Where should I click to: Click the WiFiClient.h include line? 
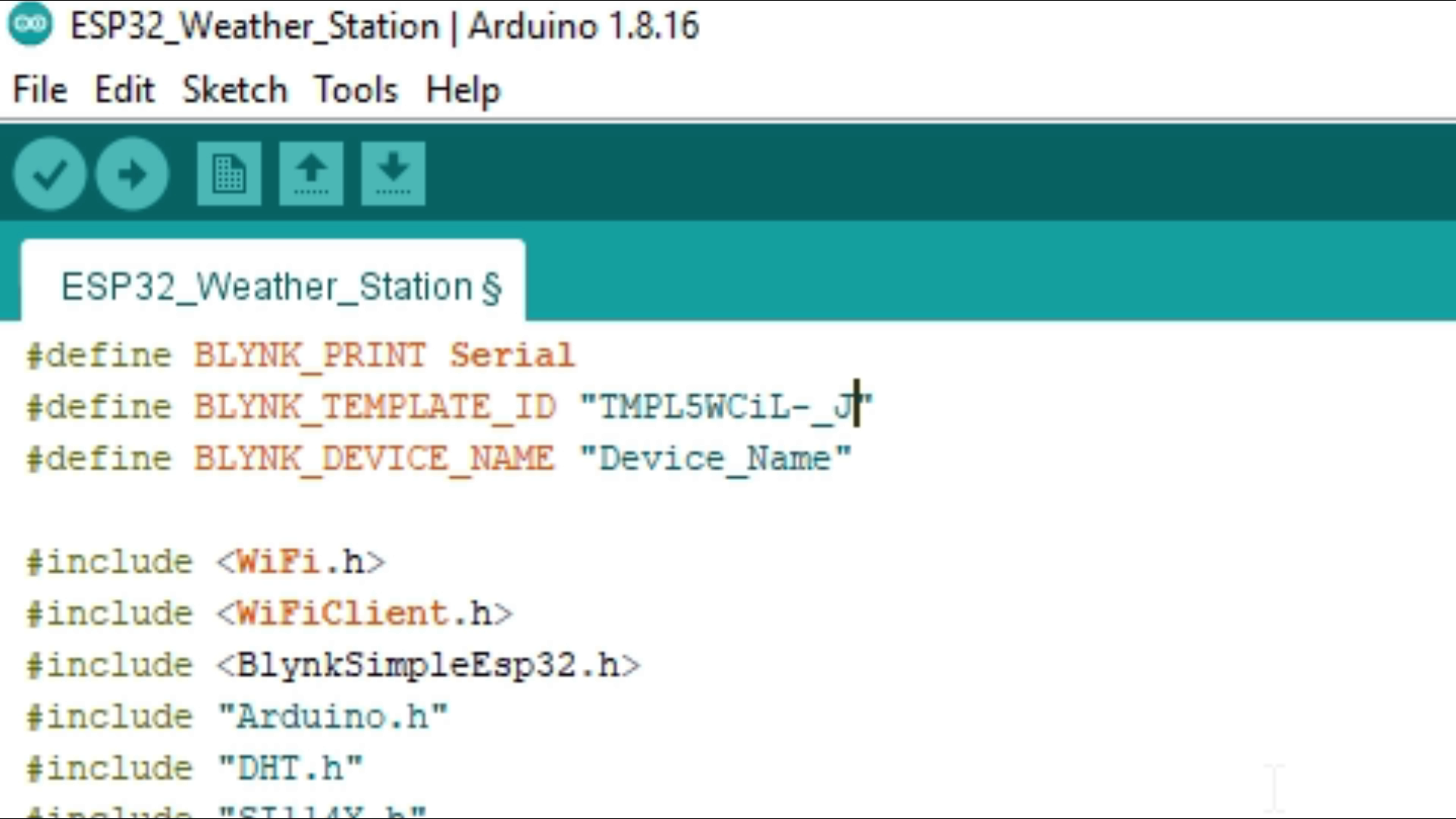[270, 613]
